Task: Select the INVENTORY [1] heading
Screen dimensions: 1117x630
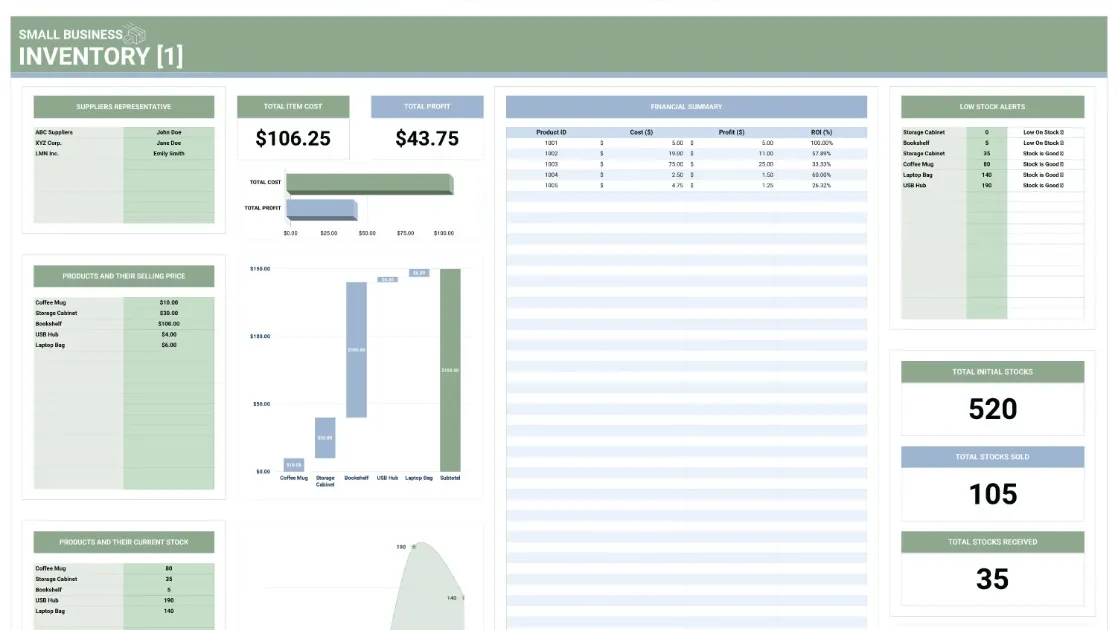Action: click(x=100, y=56)
